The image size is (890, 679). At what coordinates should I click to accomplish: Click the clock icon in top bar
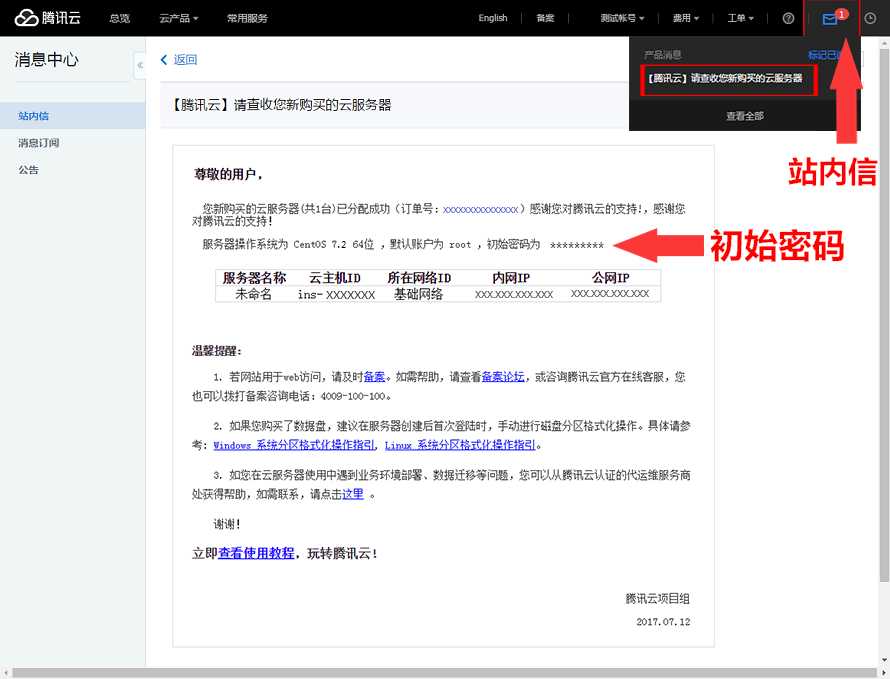870,18
